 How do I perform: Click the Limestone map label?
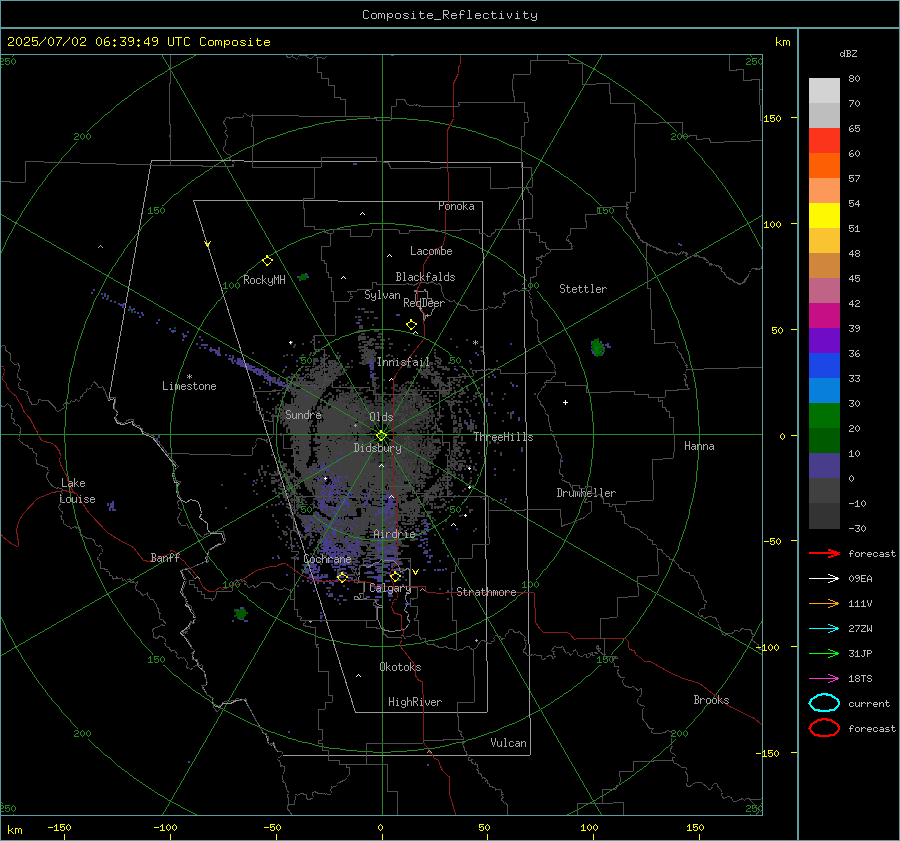pos(189,386)
